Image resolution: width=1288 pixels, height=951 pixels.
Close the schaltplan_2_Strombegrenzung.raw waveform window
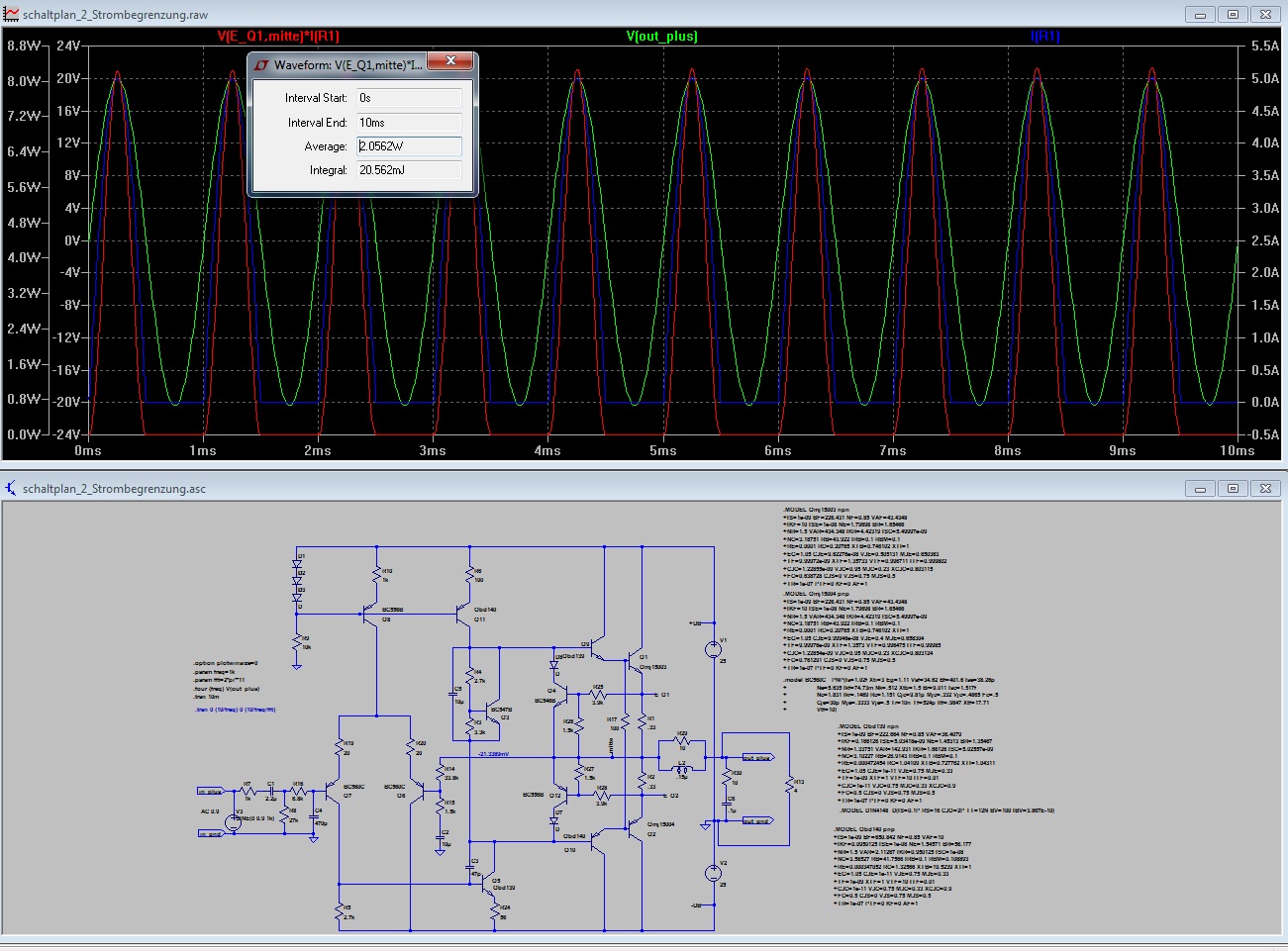click(1264, 15)
